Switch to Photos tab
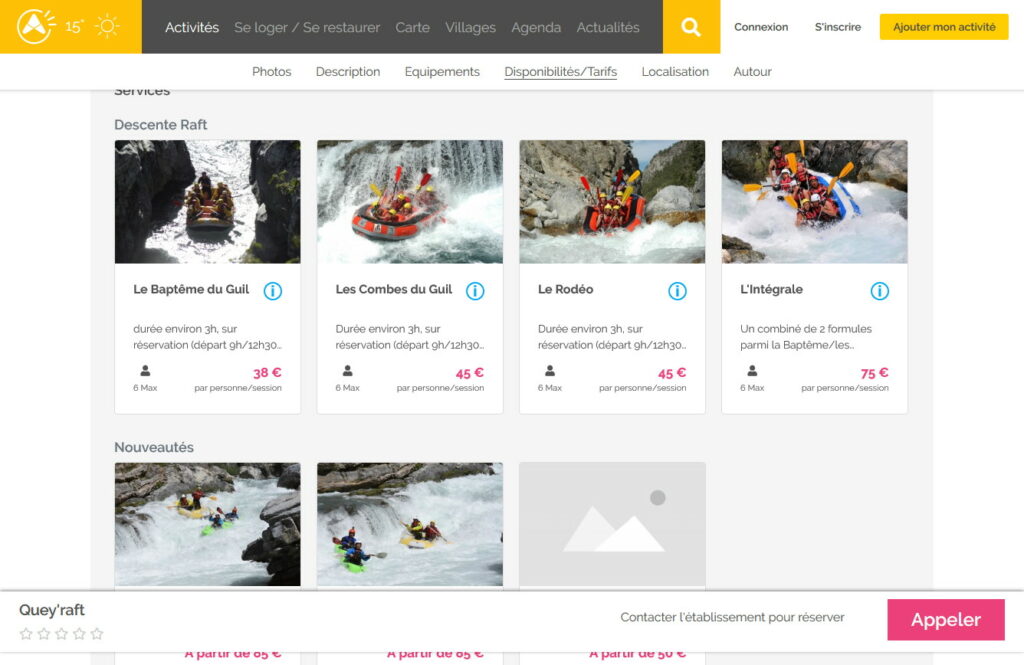The width and height of the screenshot is (1024, 665). pos(272,72)
